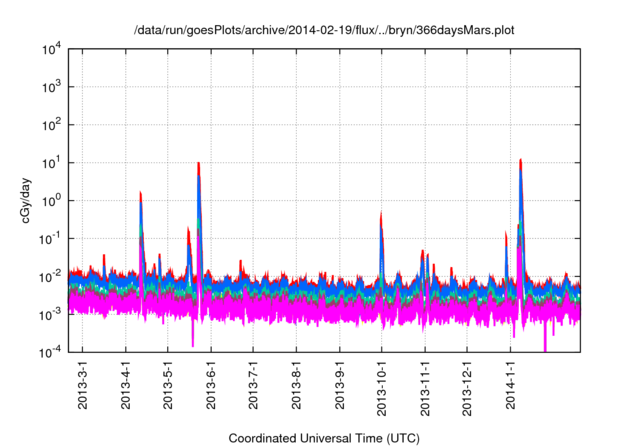640x448 pixels.
Task: Click the Coordinated Universal Time x-axis label
Action: point(324,438)
